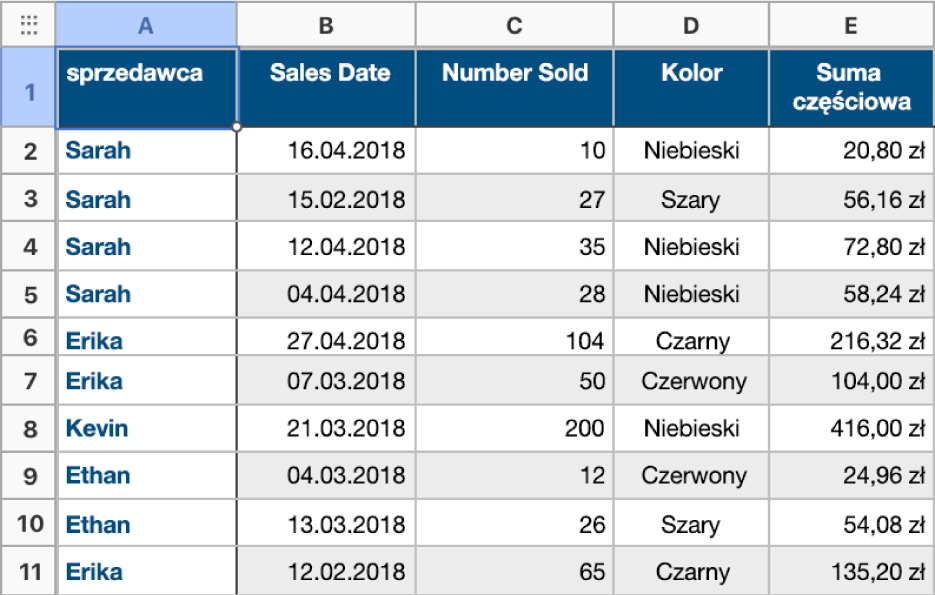The width and height of the screenshot is (935, 595).
Task: Click the 'Kolor' header cell
Action: click(x=691, y=87)
